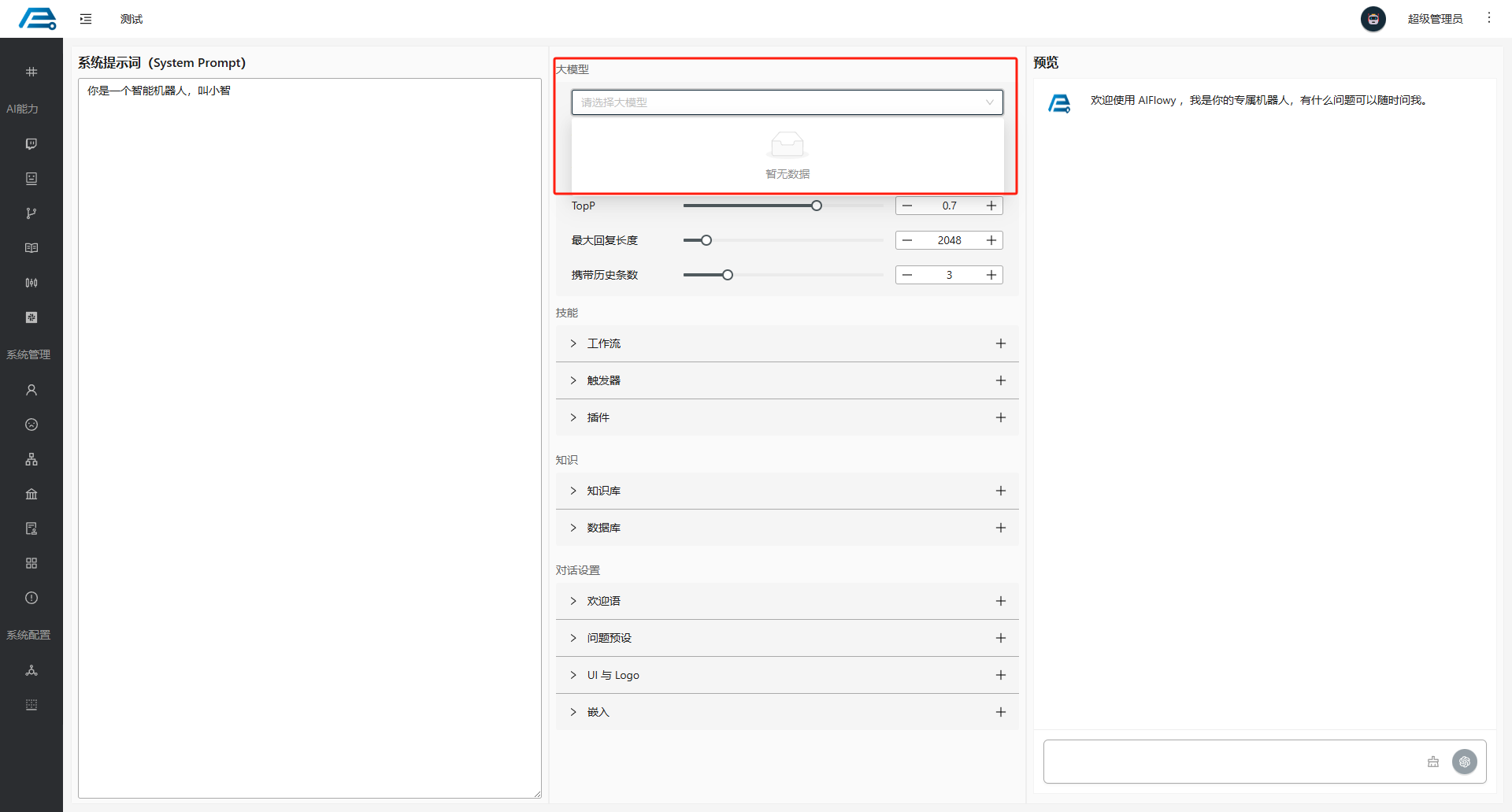Viewport: 1512px width, 812px height.
Task: Open the 请选择大模型 model dropdown
Action: (787, 102)
